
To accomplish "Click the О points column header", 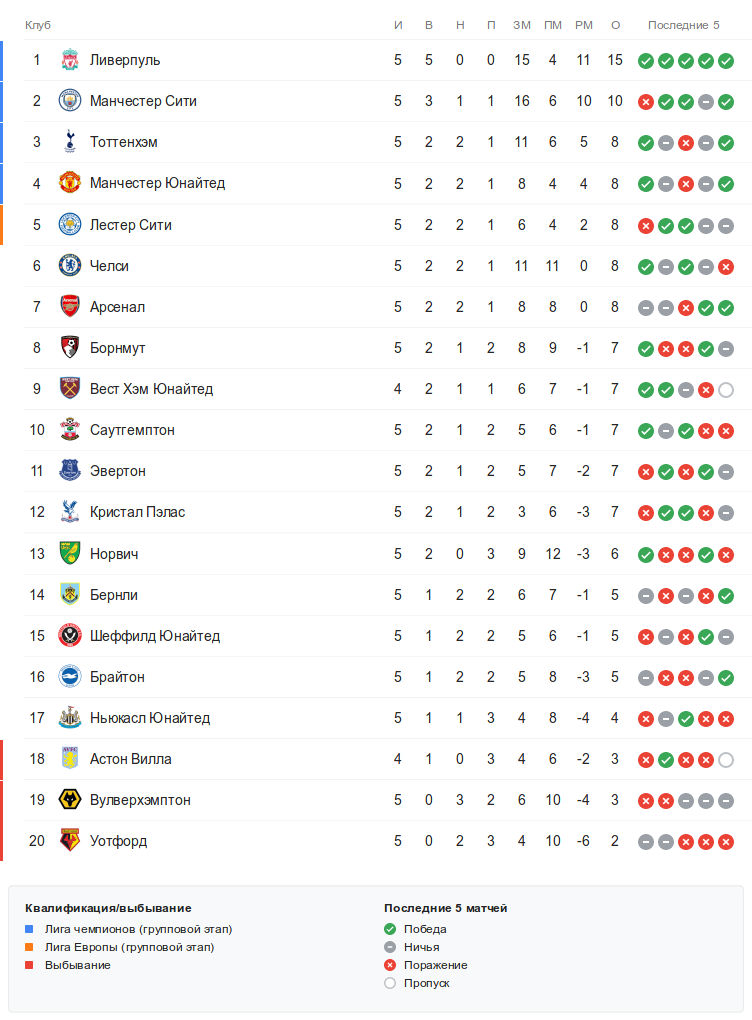I will [615, 25].
